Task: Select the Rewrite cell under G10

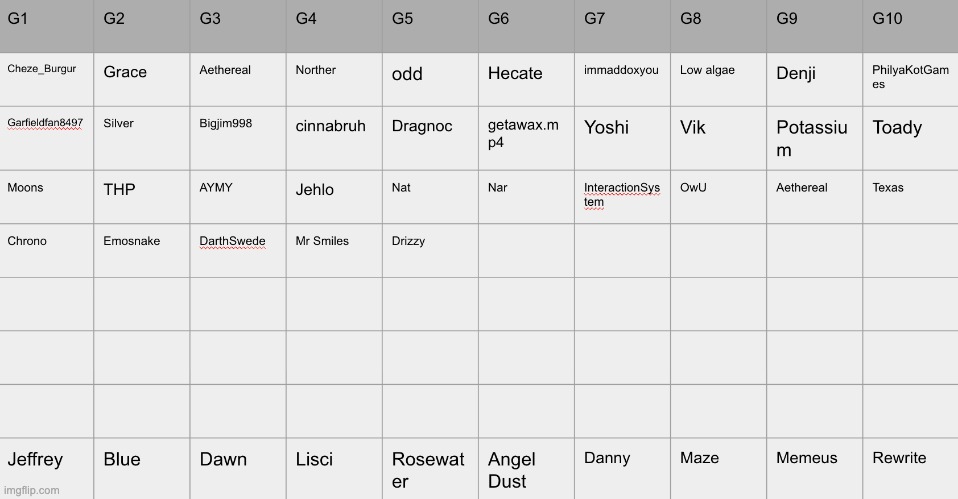Action: pos(910,468)
